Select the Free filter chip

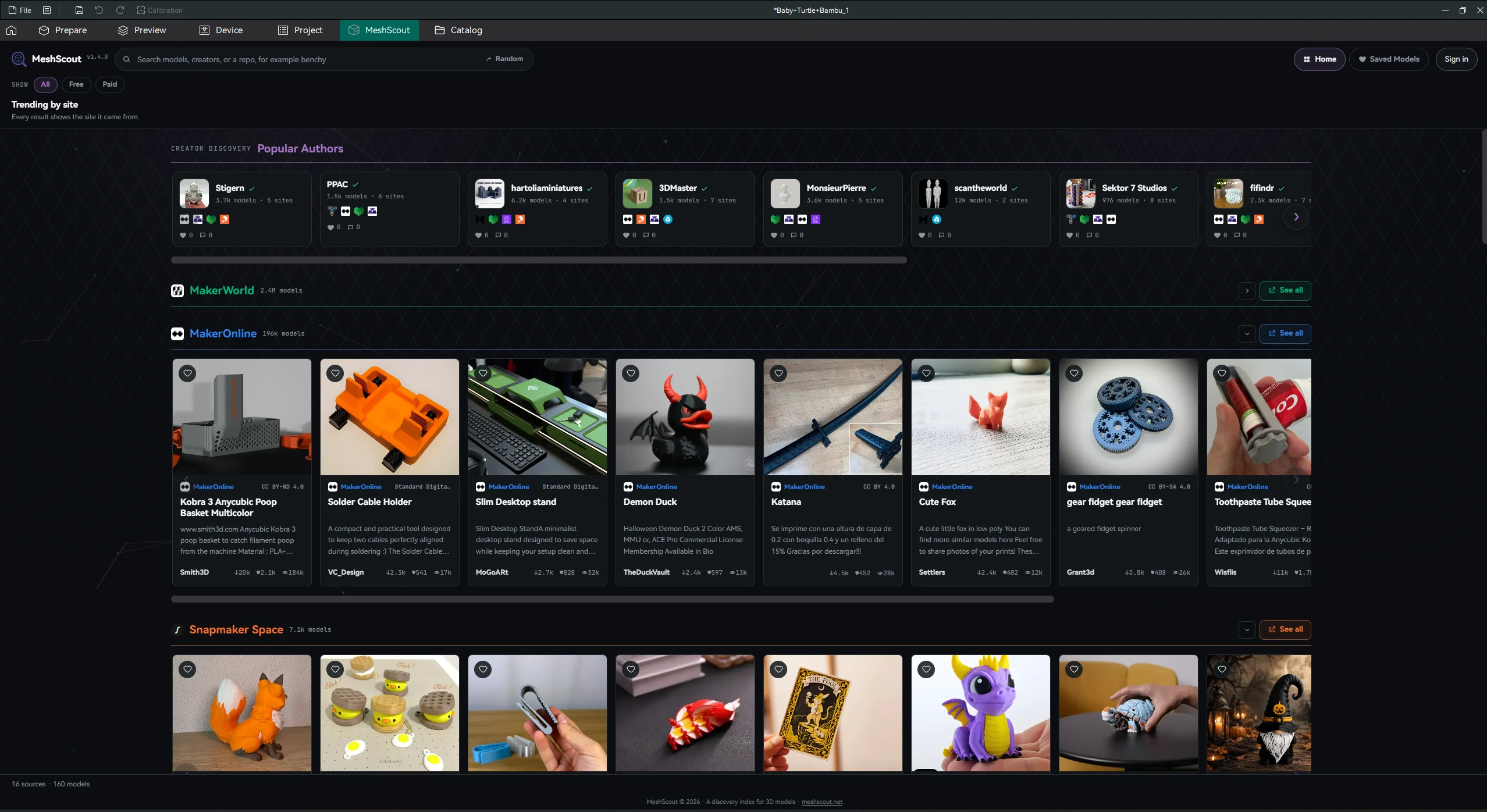pos(76,84)
